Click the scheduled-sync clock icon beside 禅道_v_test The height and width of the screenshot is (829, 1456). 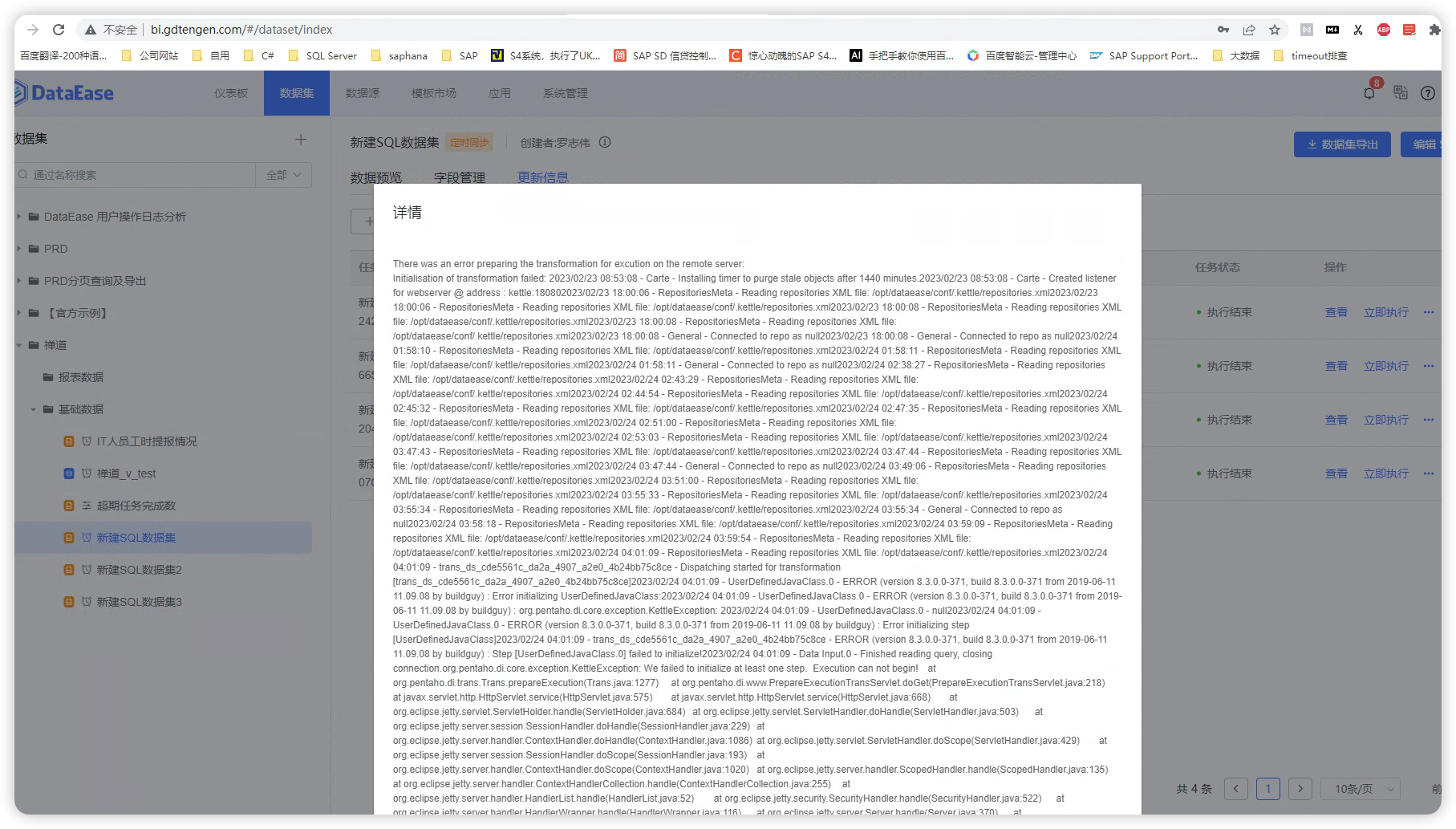point(87,473)
